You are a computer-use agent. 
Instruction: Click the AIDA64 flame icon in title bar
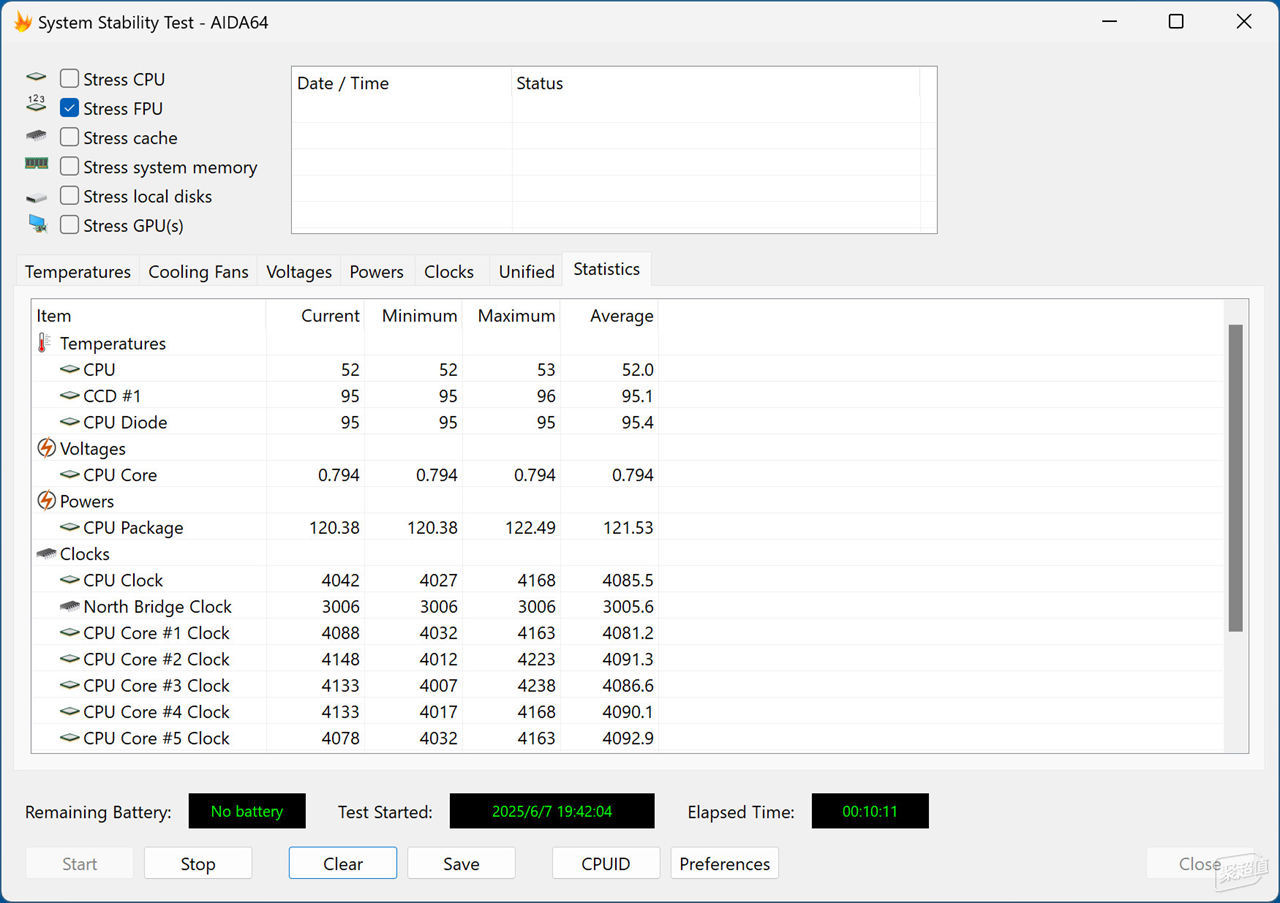21,22
